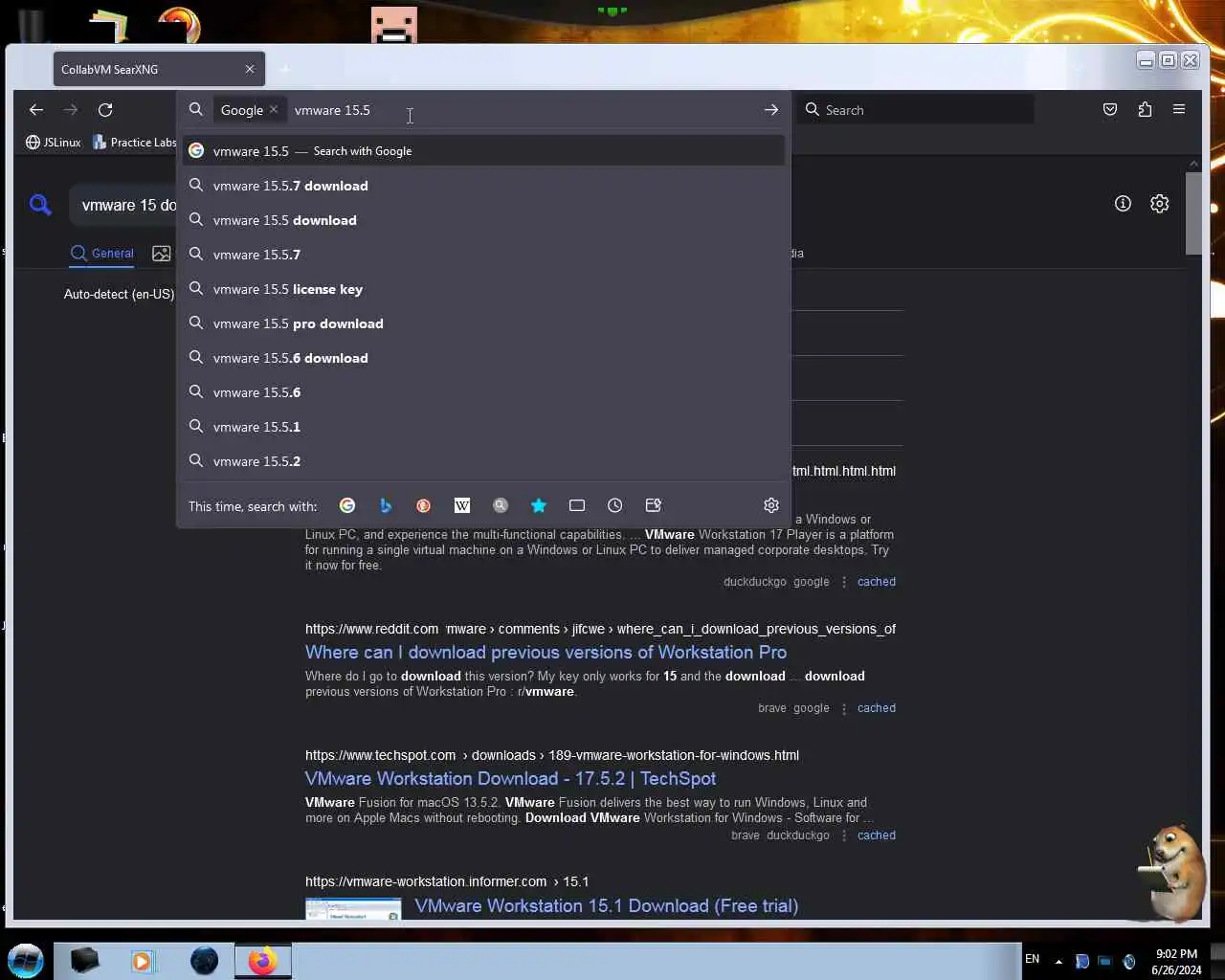The height and width of the screenshot is (980, 1225).
Task: Open Firefox application menu
Action: coord(1179,110)
